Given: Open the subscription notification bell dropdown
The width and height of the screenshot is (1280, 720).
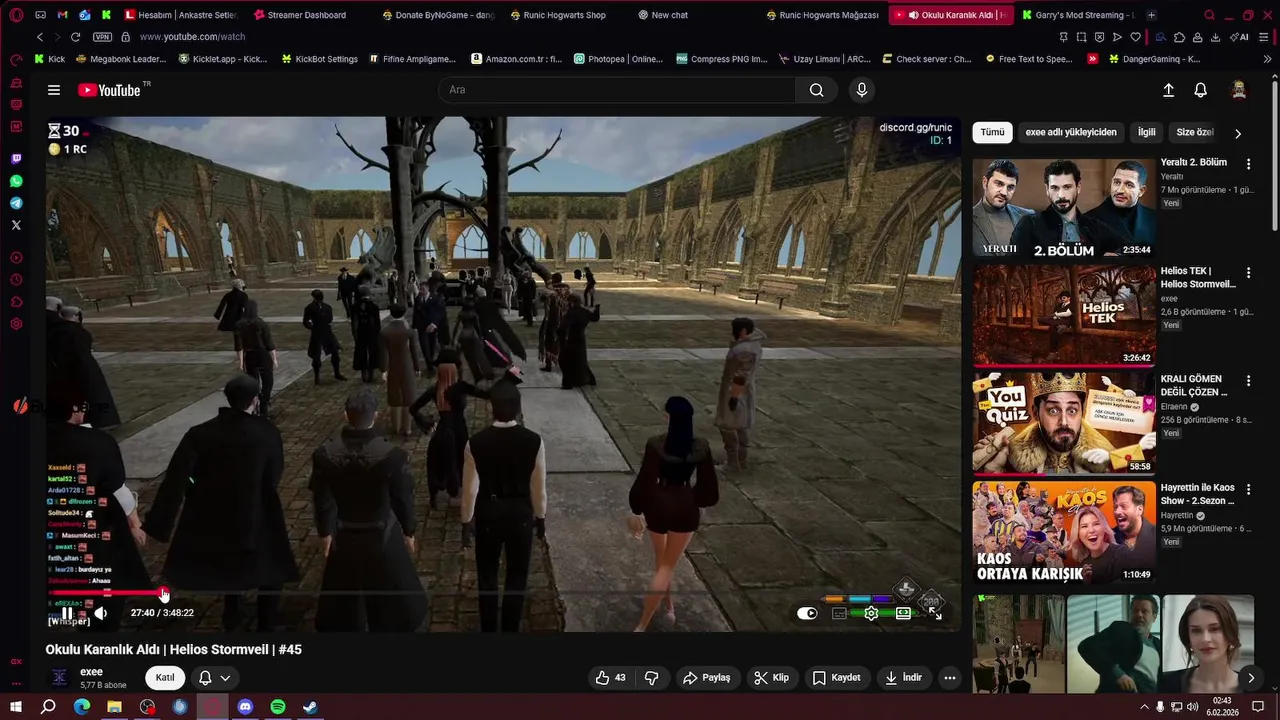Looking at the screenshot, I should coord(214,678).
